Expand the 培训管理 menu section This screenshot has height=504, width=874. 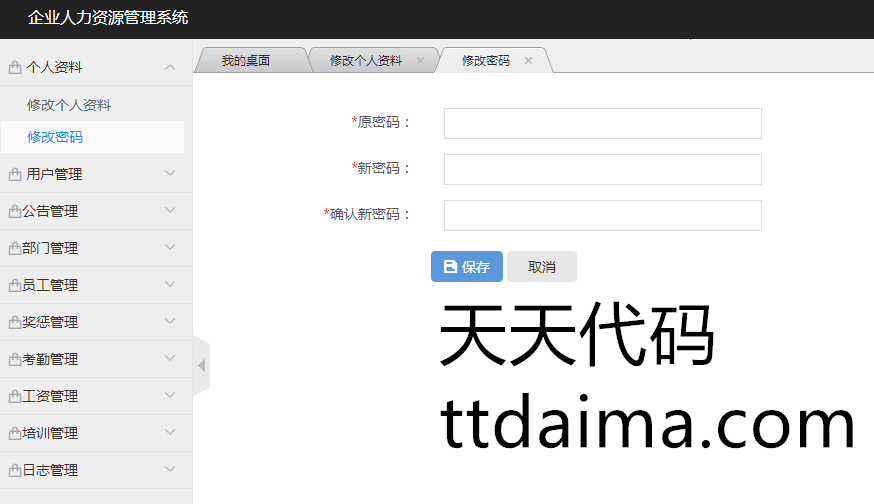pyautogui.click(x=170, y=433)
